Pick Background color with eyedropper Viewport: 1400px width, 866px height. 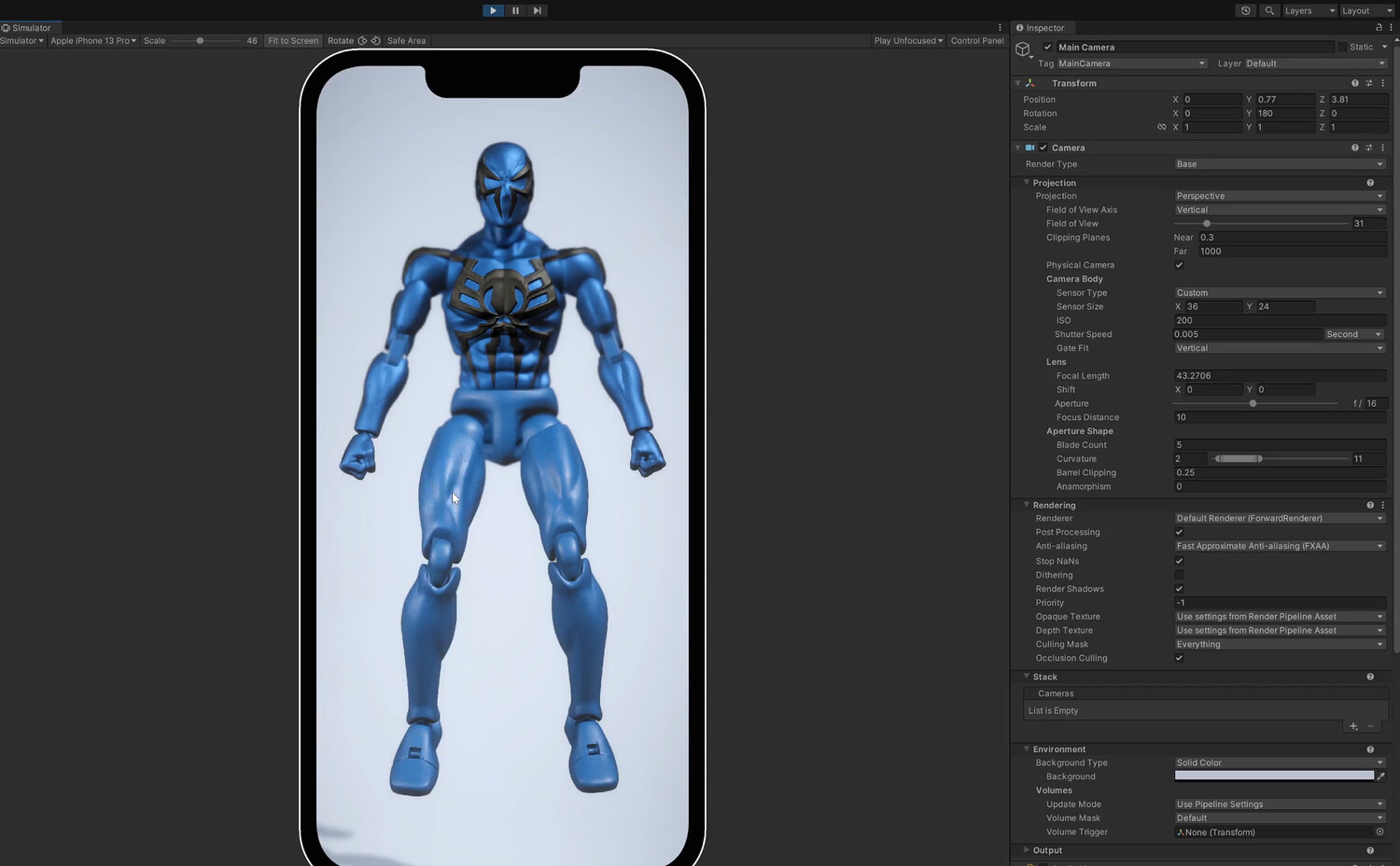pos(1380,776)
